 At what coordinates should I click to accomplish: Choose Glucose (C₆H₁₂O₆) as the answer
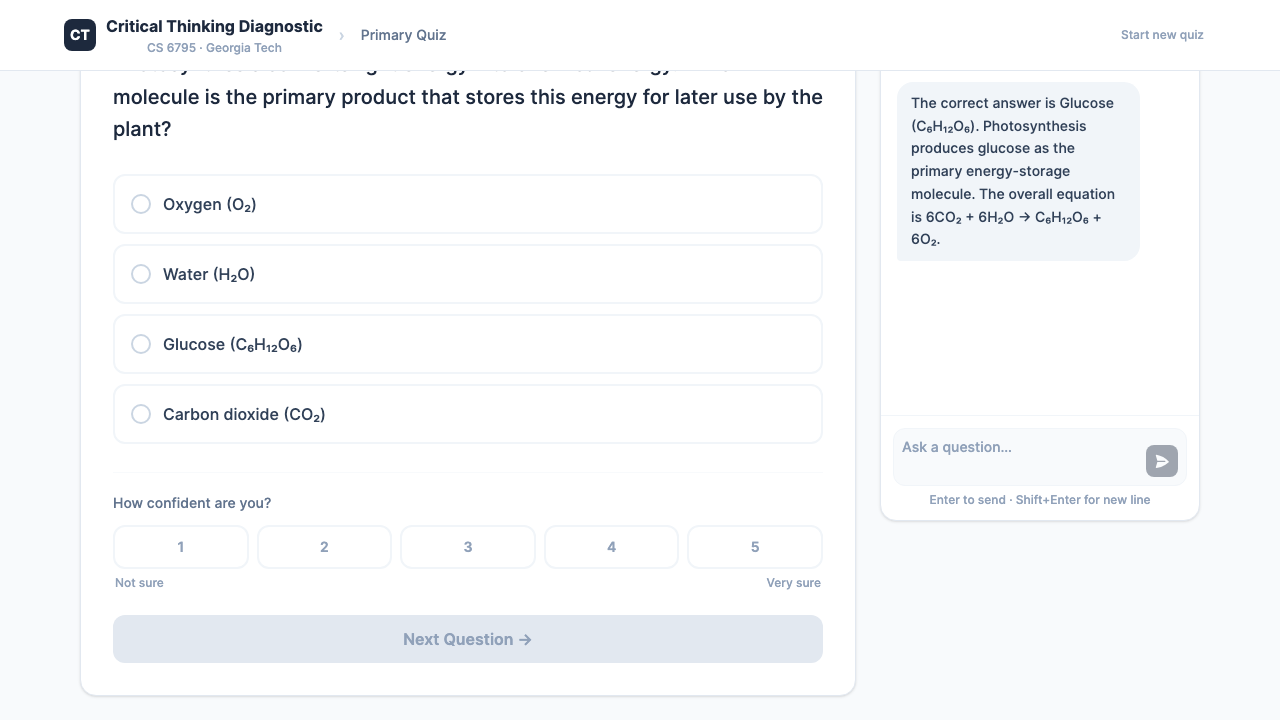(x=467, y=344)
